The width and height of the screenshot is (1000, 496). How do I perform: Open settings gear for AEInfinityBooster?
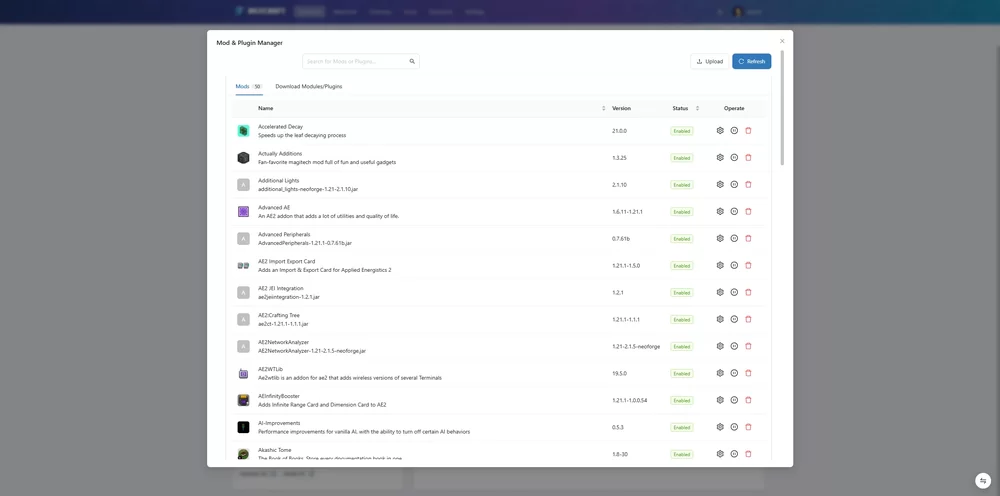(x=720, y=400)
